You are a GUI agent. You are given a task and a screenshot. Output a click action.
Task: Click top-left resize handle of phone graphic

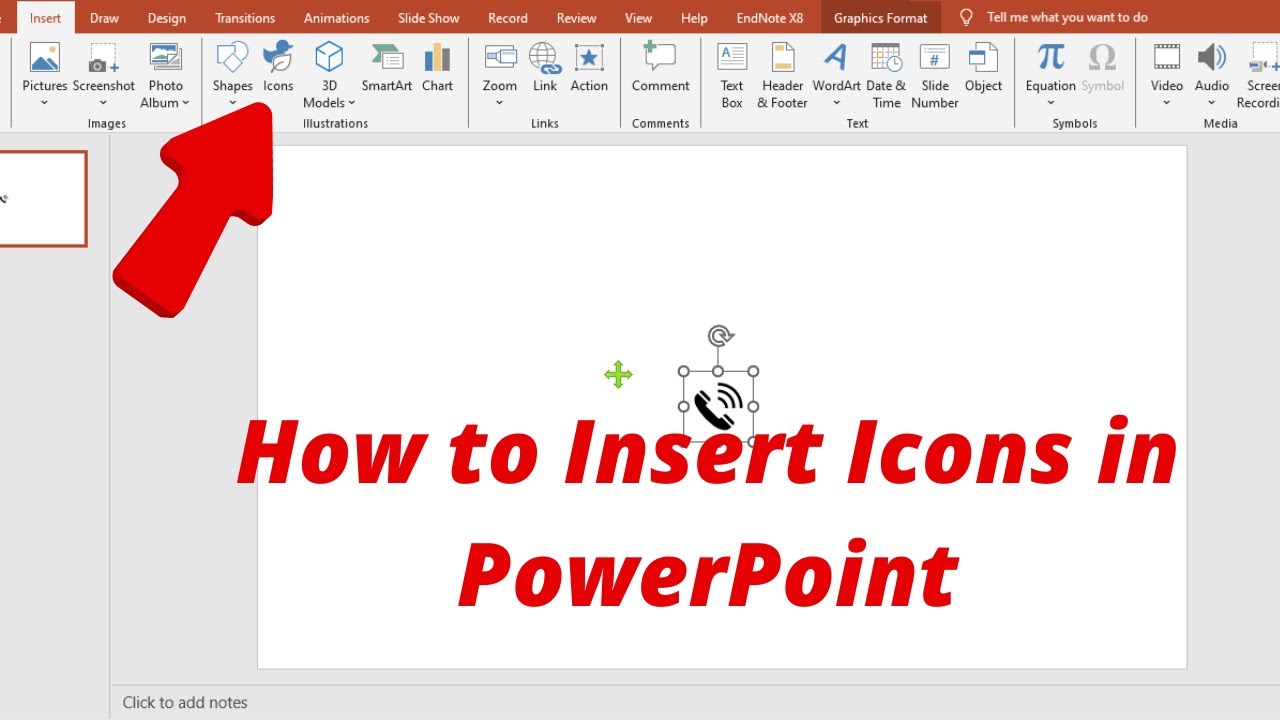pyautogui.click(x=684, y=372)
